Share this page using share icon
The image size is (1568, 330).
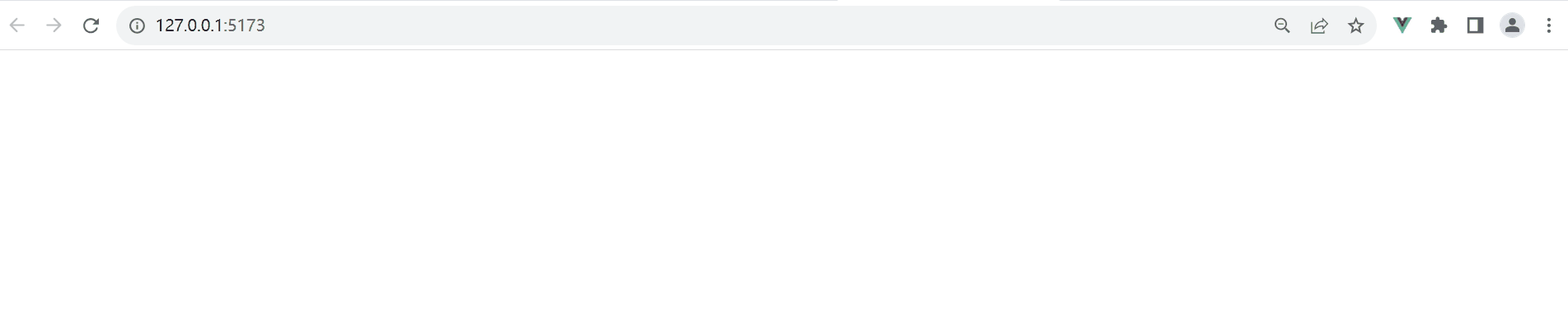[1319, 26]
